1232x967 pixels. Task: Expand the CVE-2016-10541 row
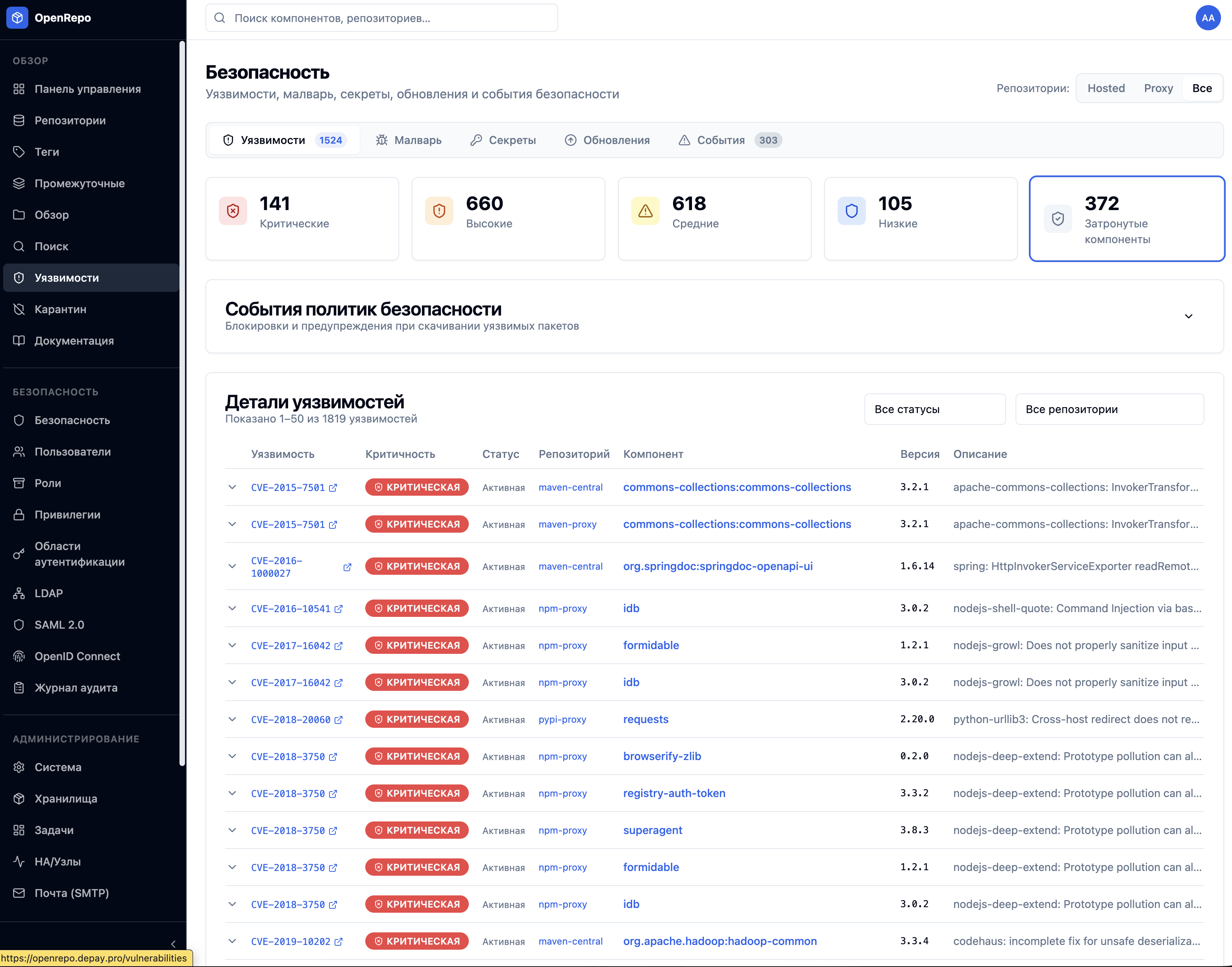point(232,609)
